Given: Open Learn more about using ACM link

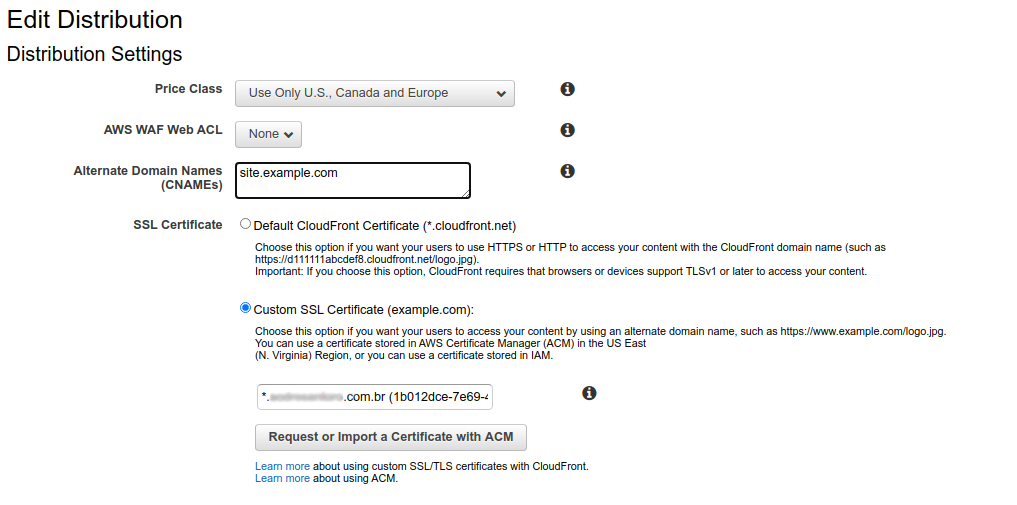Looking at the screenshot, I should (282, 478).
